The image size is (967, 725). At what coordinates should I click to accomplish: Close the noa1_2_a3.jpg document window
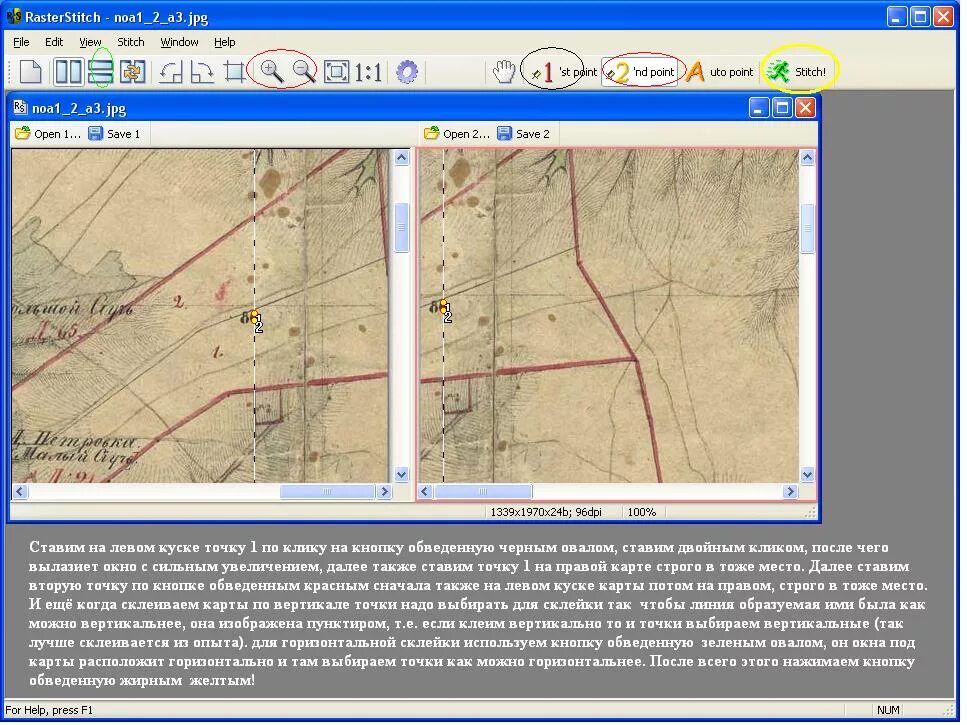(x=805, y=108)
